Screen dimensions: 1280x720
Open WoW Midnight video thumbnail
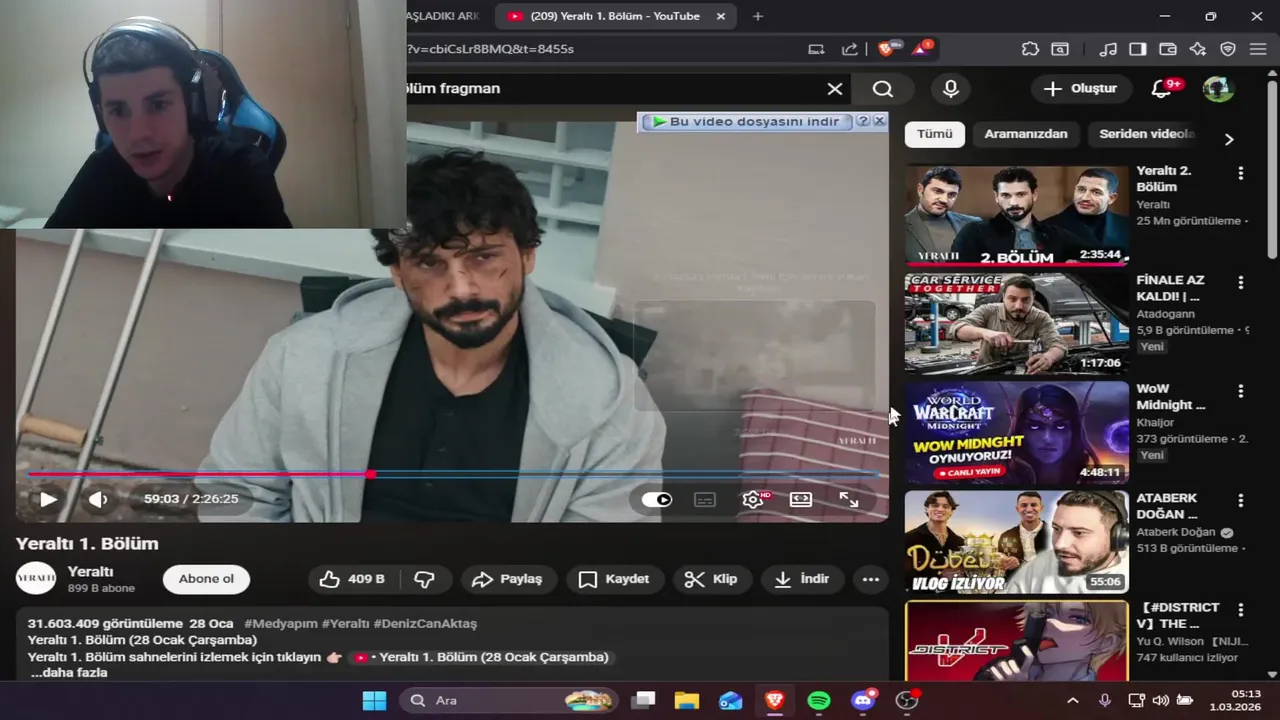(x=1016, y=433)
